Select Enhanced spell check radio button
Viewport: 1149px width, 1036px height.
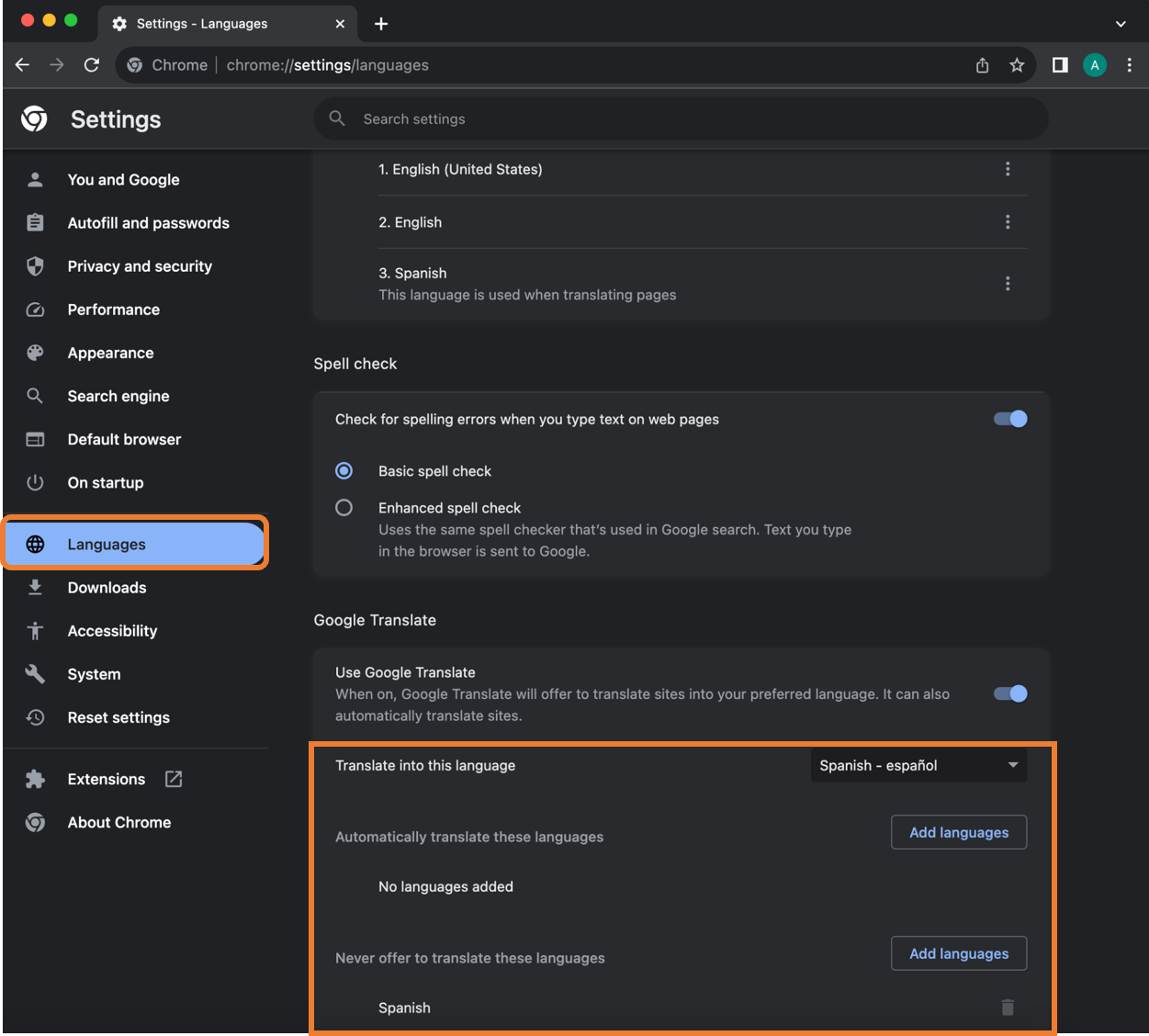pos(344,507)
